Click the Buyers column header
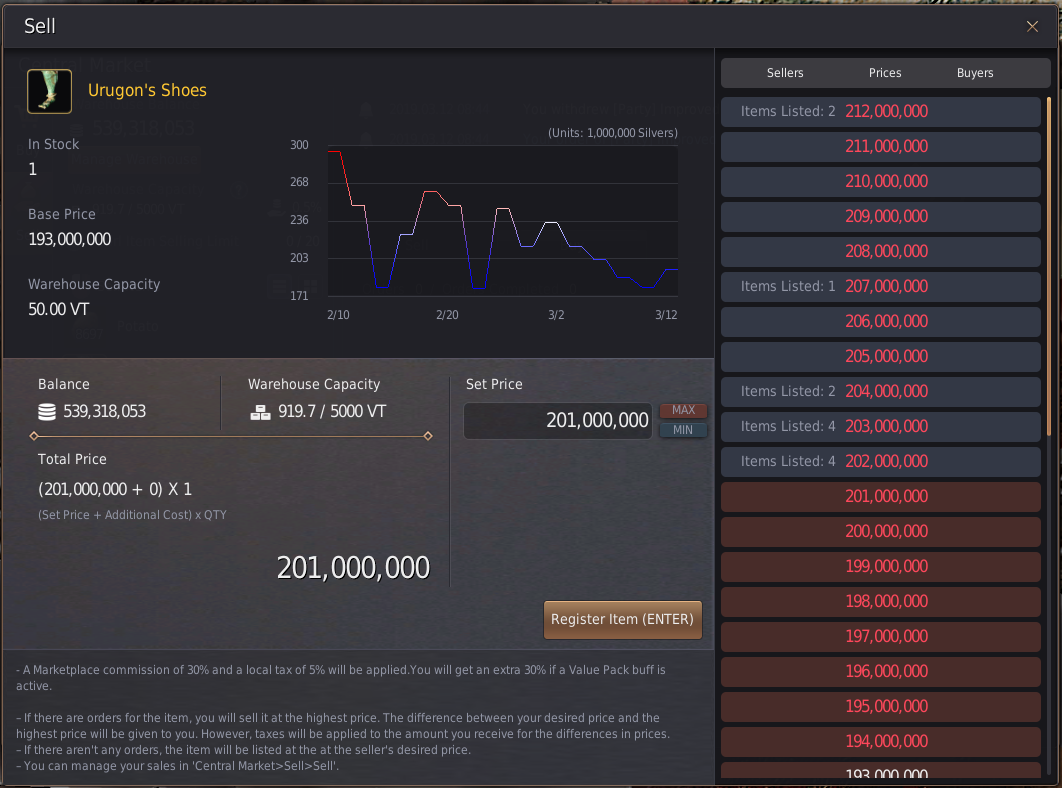The height and width of the screenshot is (788, 1062). click(975, 73)
